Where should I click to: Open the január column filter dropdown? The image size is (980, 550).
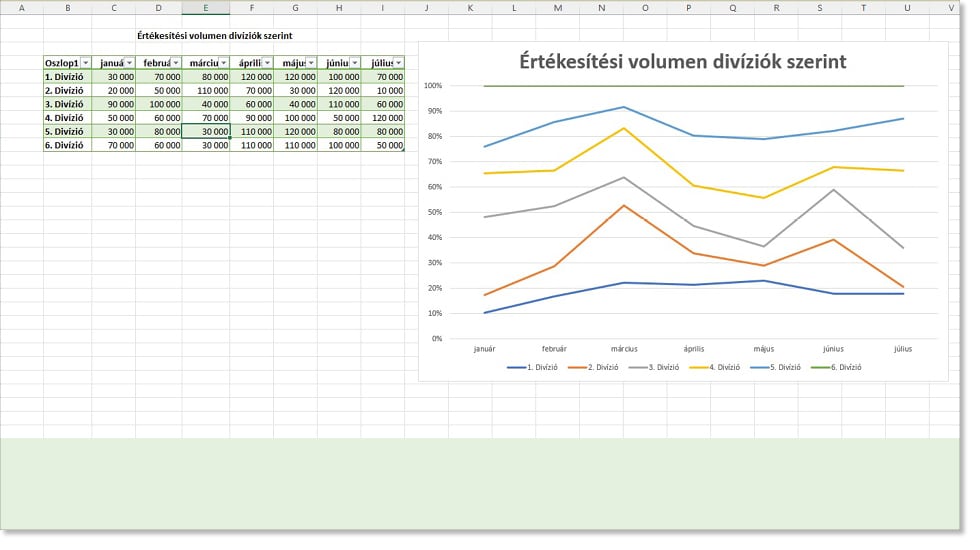coord(129,62)
